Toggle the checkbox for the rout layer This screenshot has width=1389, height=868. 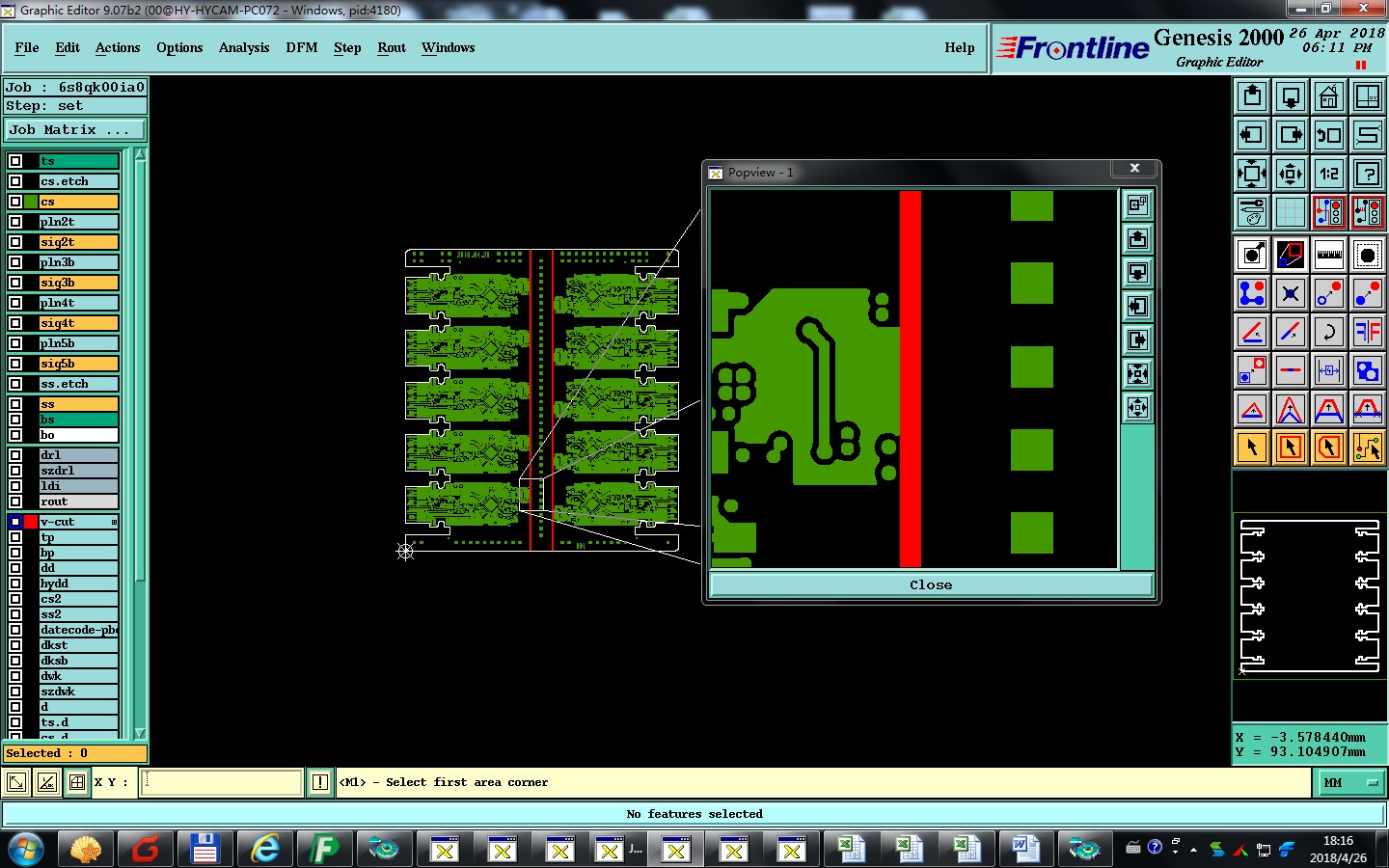coord(15,502)
